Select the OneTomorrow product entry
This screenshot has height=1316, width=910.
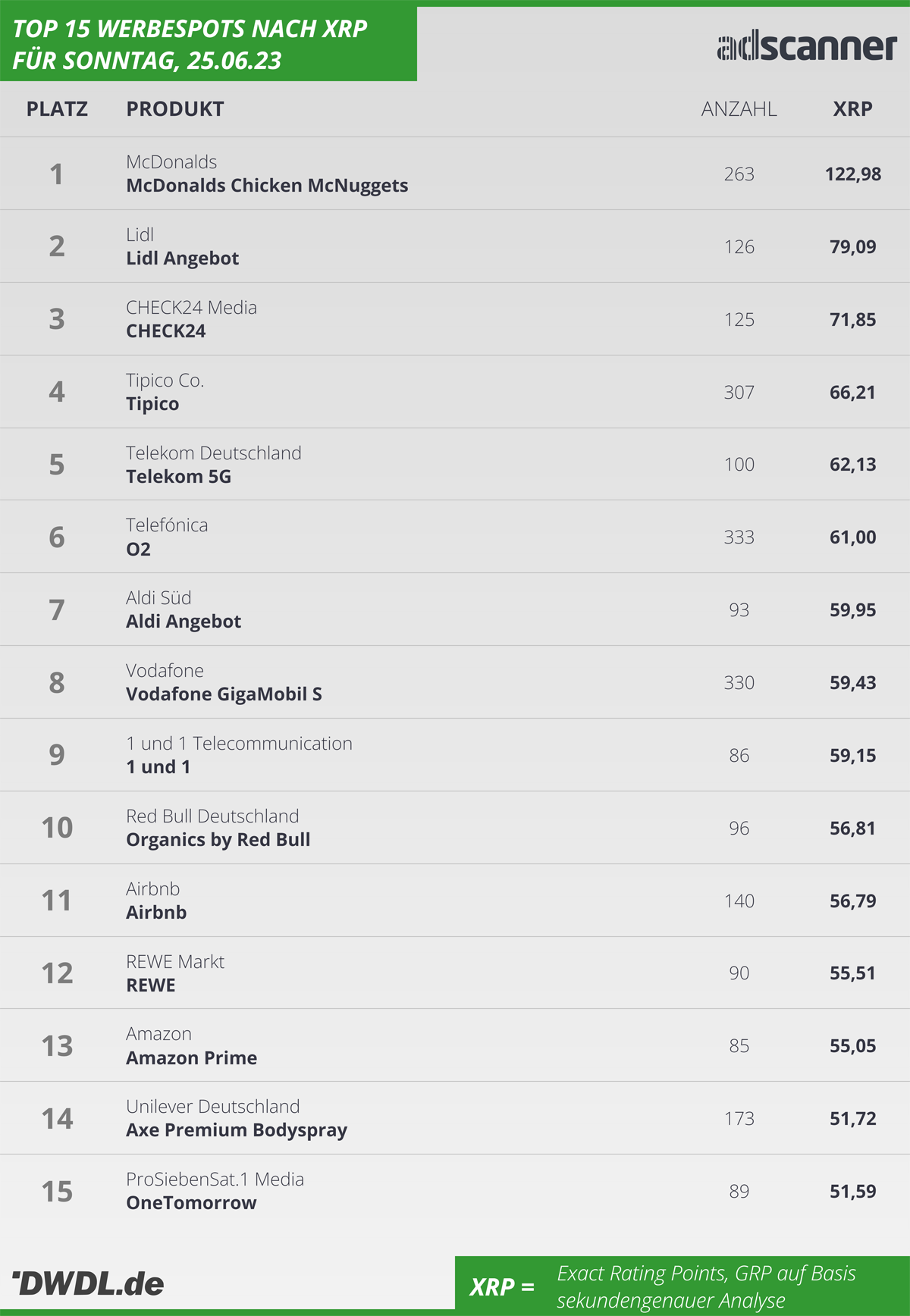(191, 1203)
